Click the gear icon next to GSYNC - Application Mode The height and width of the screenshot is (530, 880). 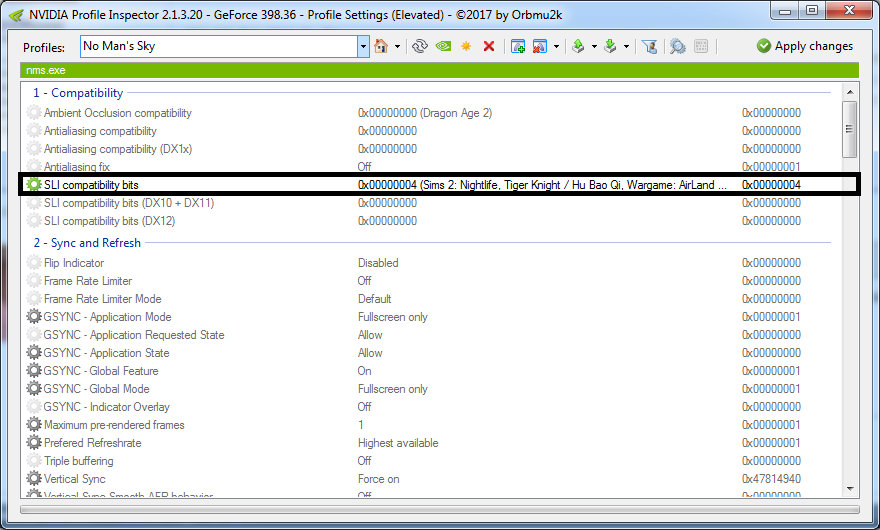(x=34, y=317)
